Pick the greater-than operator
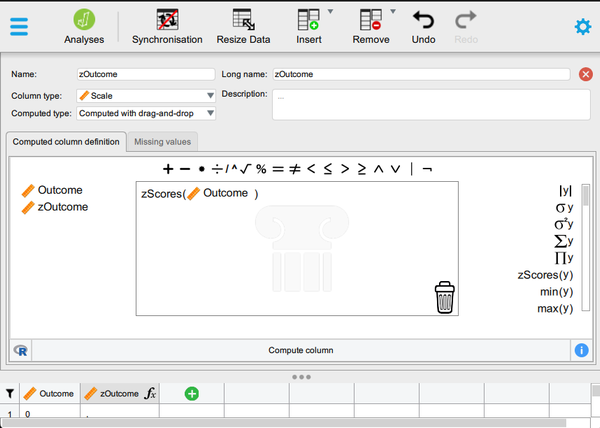The width and height of the screenshot is (600, 428). pos(345,169)
